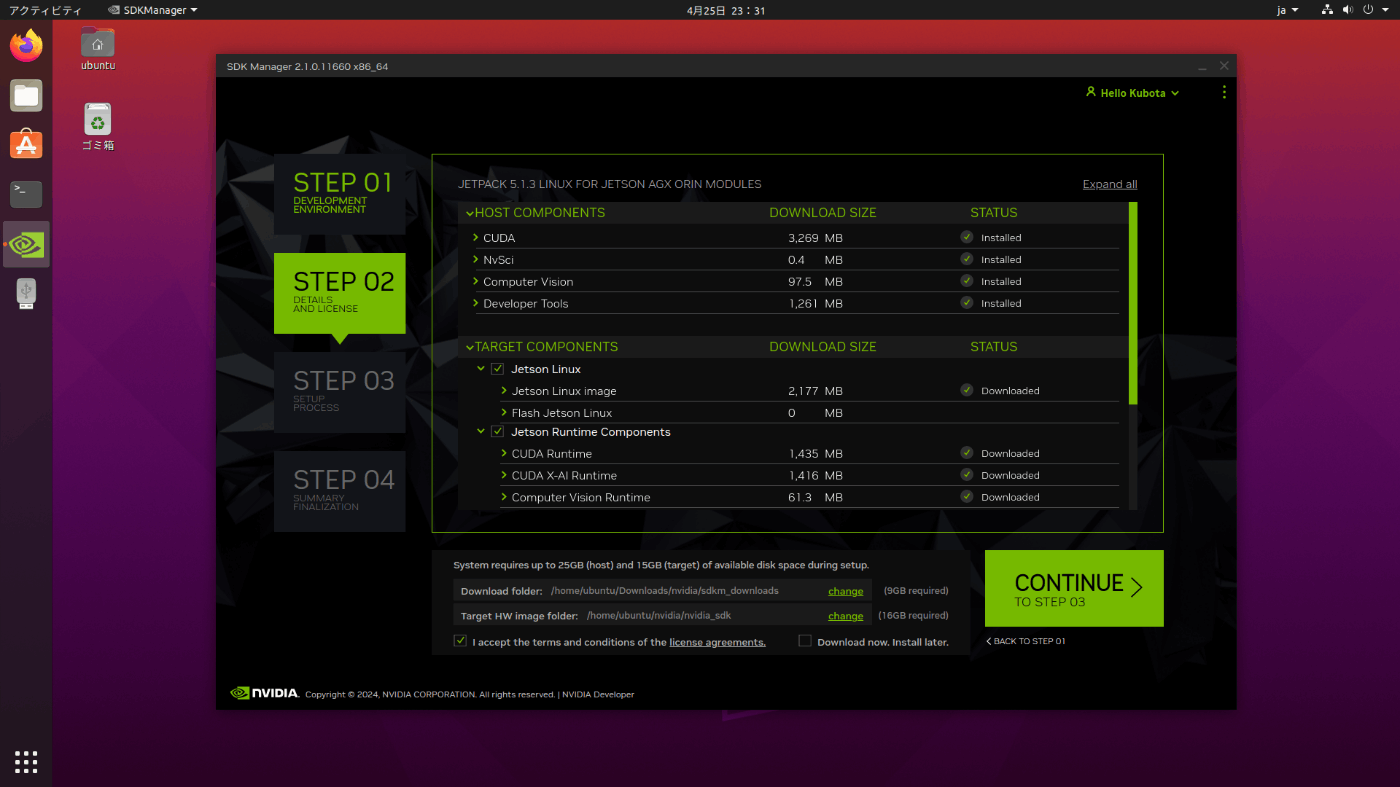Expand the Computer Vision host row
This screenshot has width=1400, height=787.
tap(476, 281)
